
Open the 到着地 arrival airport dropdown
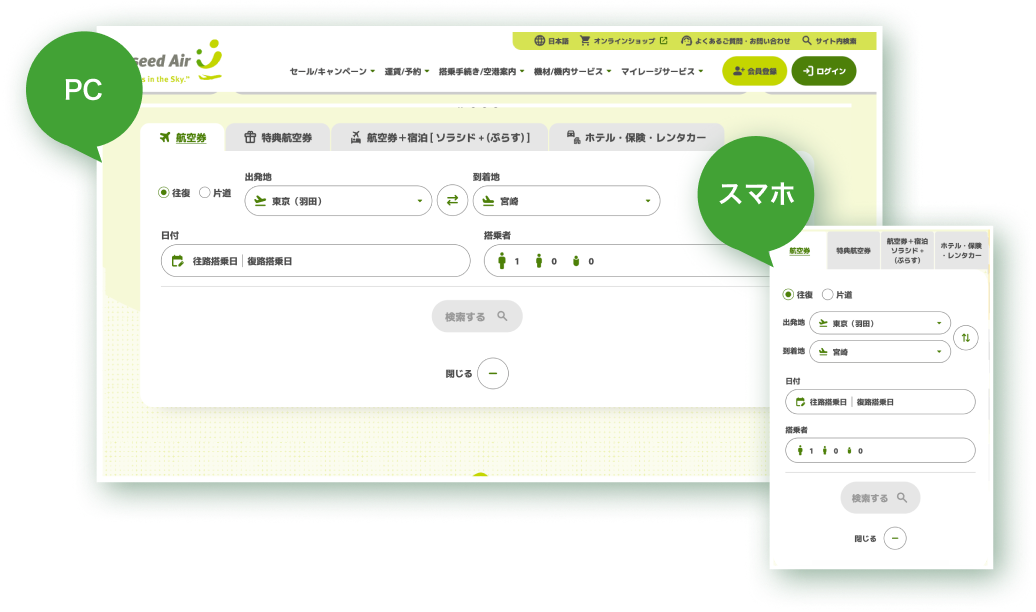click(566, 200)
